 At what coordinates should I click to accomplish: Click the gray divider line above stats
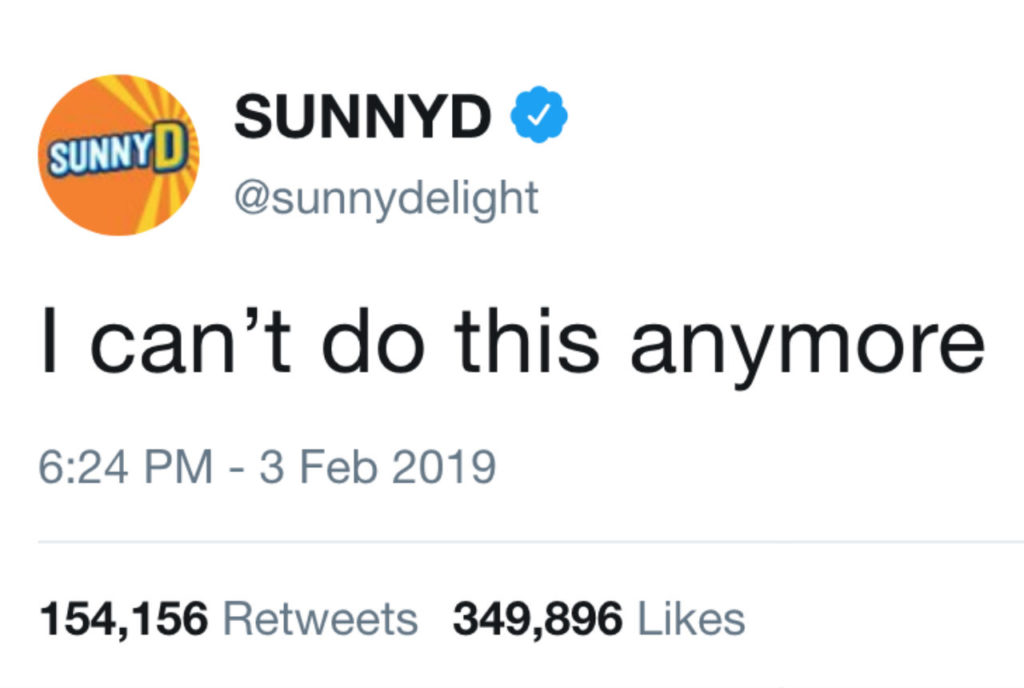pyautogui.click(x=530, y=542)
